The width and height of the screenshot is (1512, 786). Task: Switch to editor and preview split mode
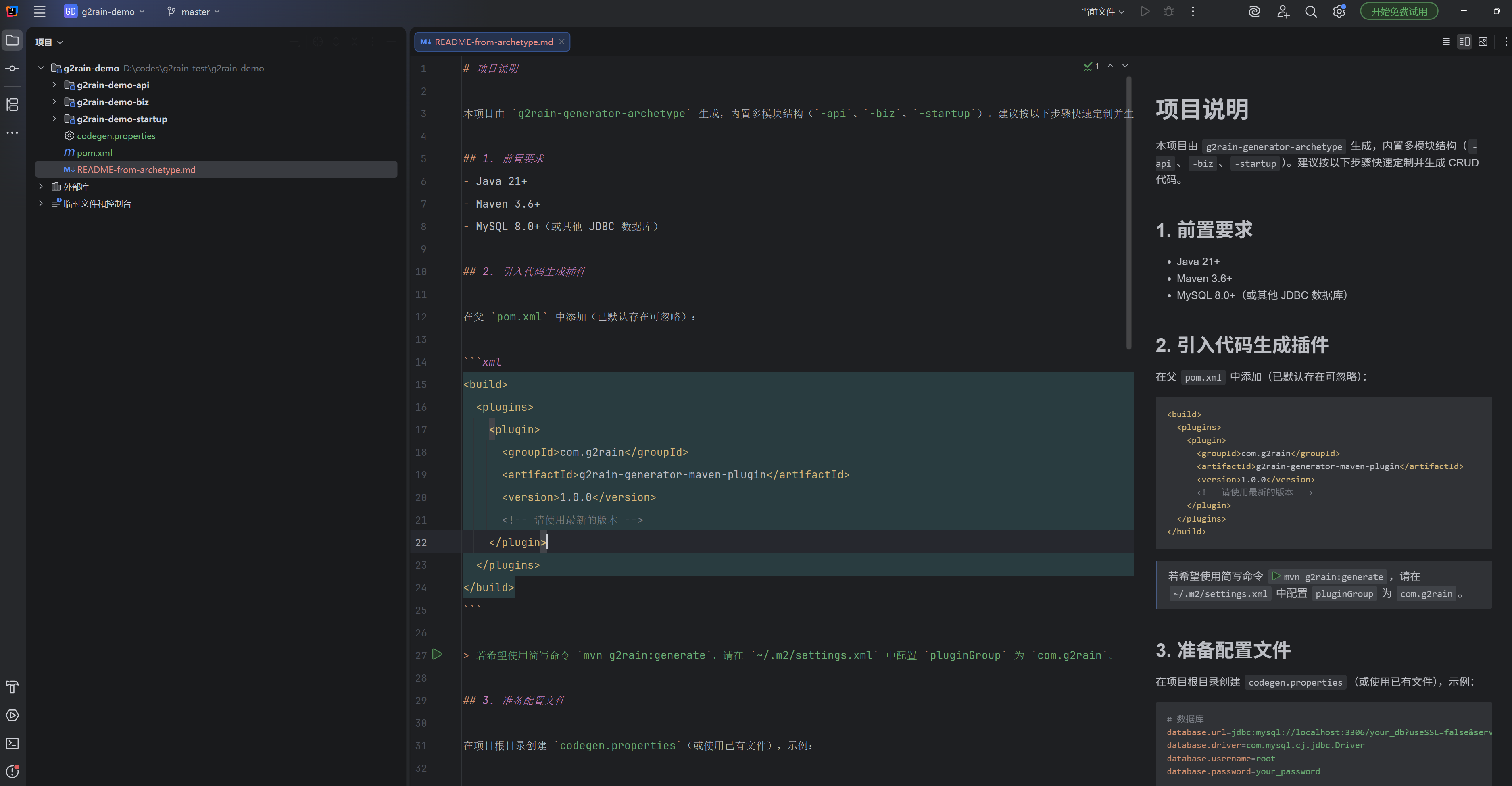(x=1464, y=42)
